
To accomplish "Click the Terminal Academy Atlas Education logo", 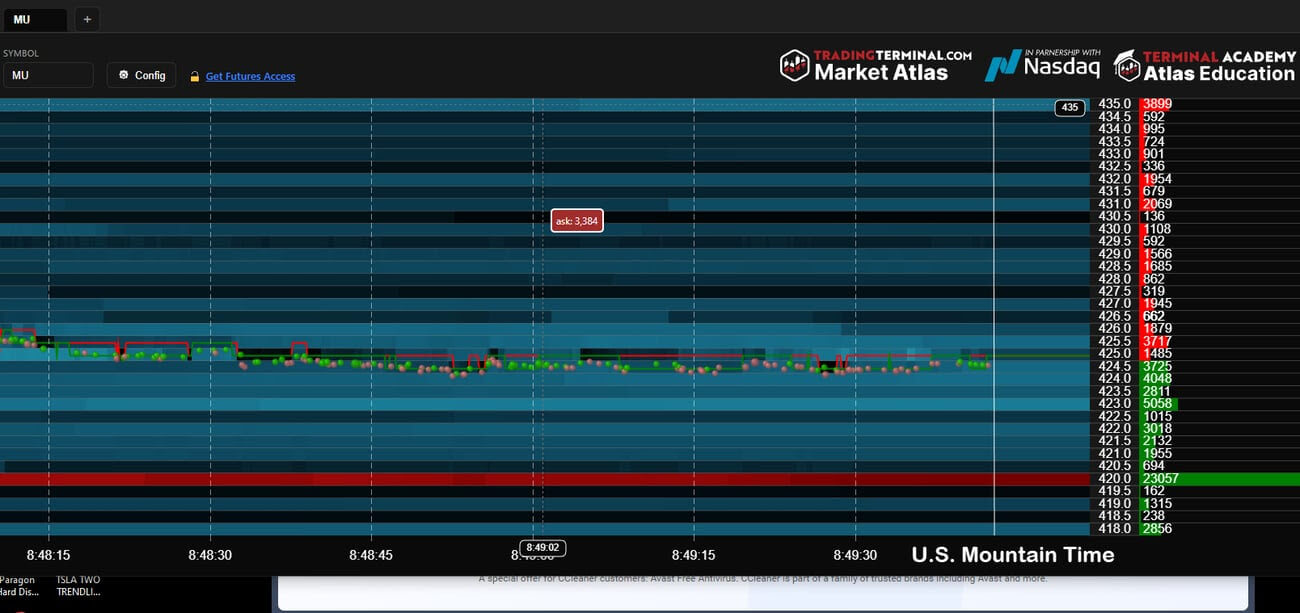I will (x=1204, y=65).
